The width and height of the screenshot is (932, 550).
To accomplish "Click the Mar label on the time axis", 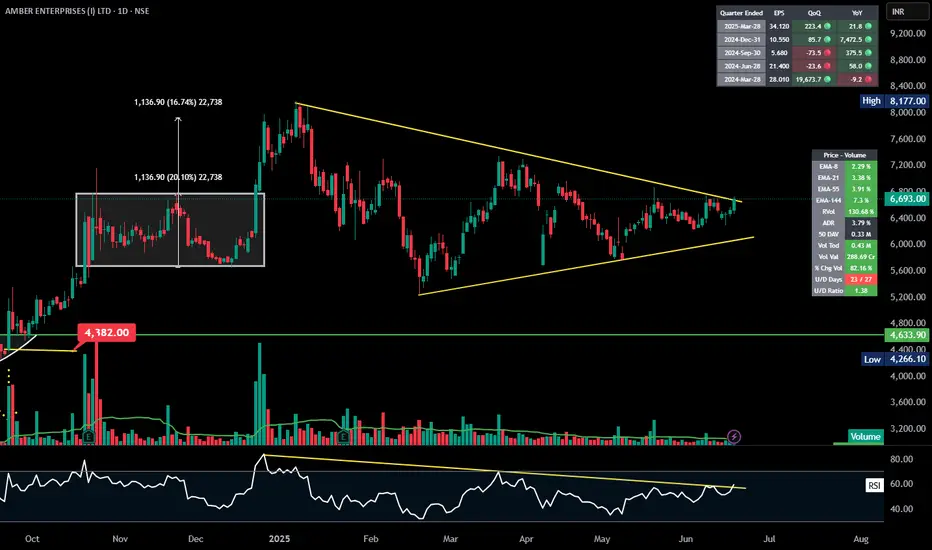I will pyautogui.click(x=451, y=539).
